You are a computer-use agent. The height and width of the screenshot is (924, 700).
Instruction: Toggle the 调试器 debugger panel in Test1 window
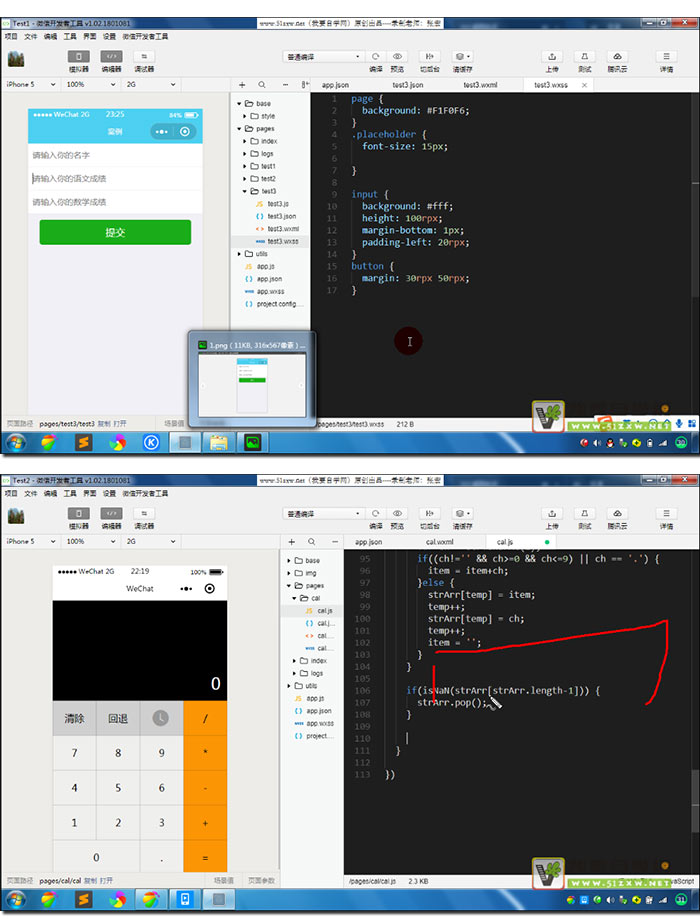[x=144, y=57]
